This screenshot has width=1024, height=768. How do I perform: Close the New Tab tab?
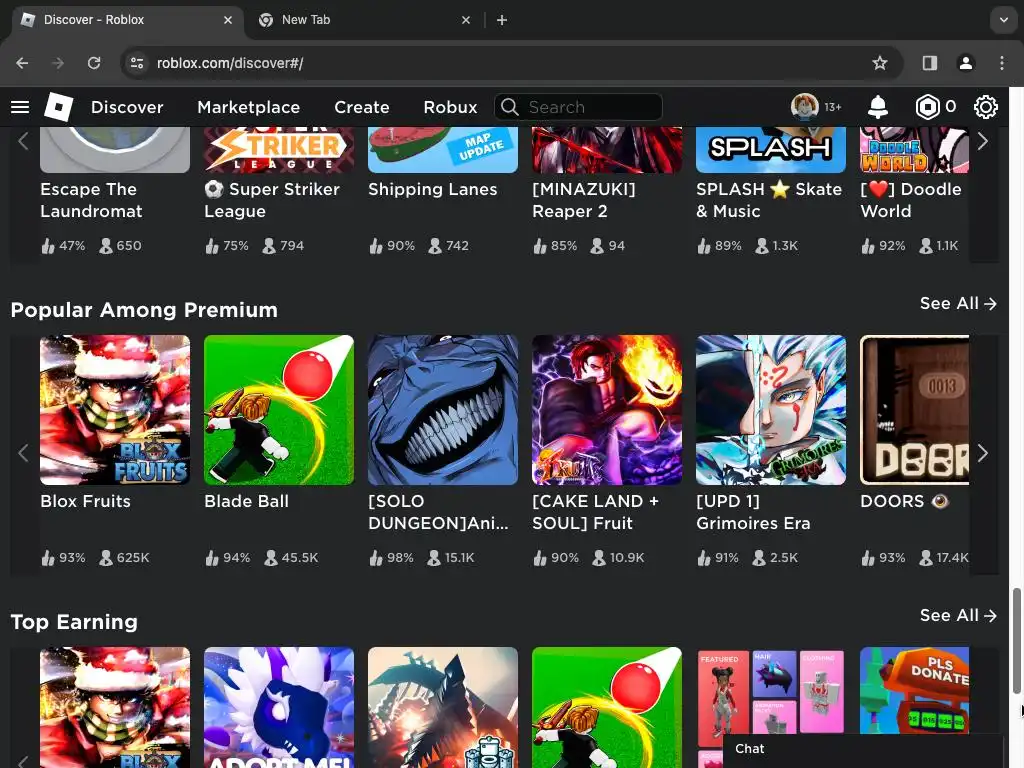pyautogui.click(x=466, y=20)
